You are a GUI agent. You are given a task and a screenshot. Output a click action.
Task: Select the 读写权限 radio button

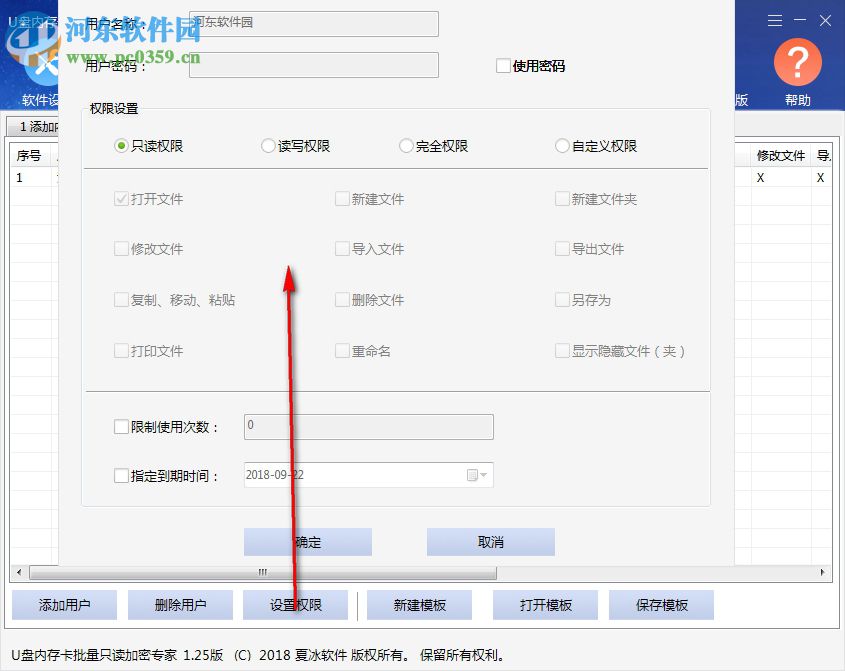[268, 145]
